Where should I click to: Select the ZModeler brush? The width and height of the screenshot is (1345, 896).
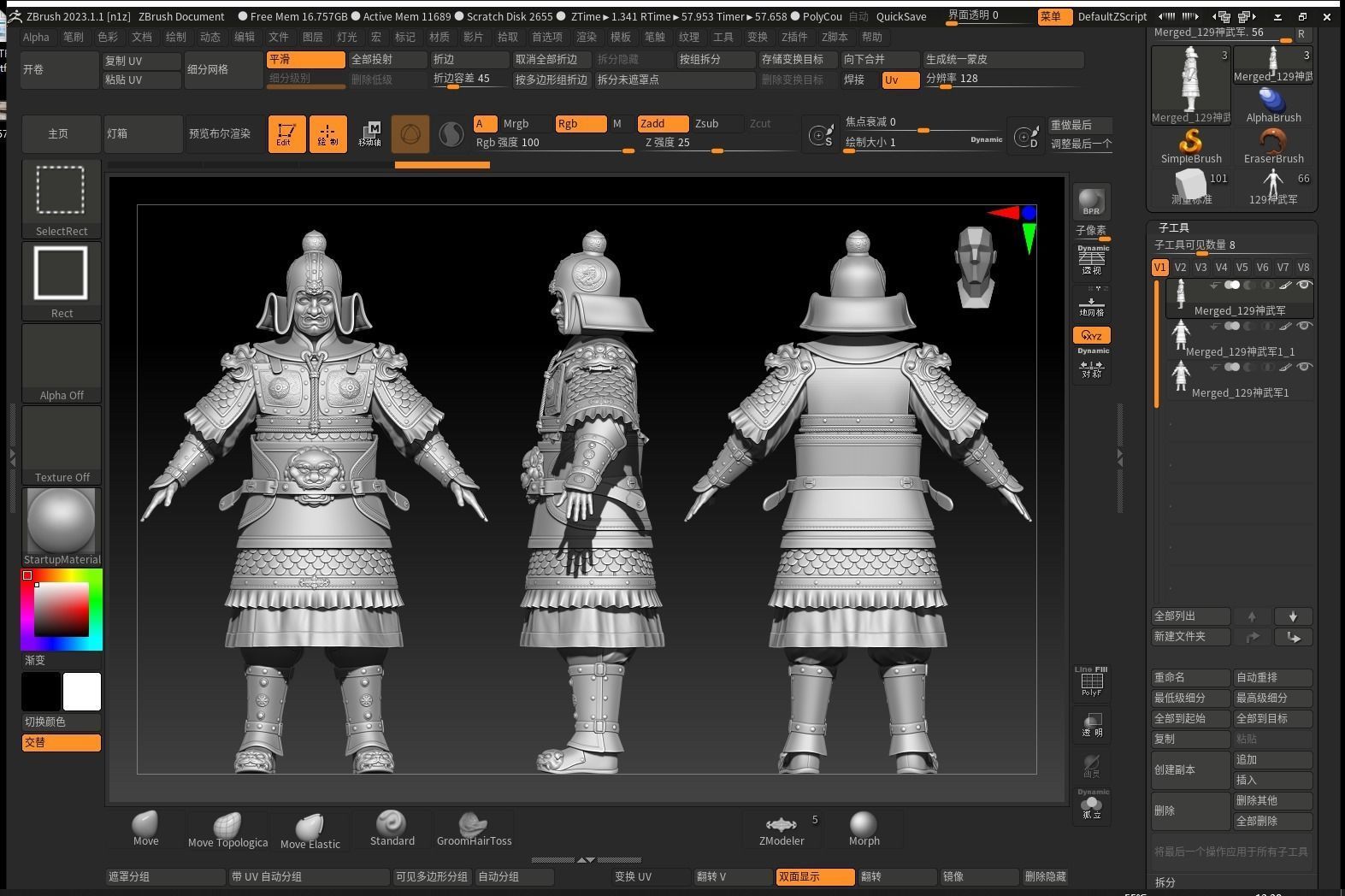[x=782, y=829]
